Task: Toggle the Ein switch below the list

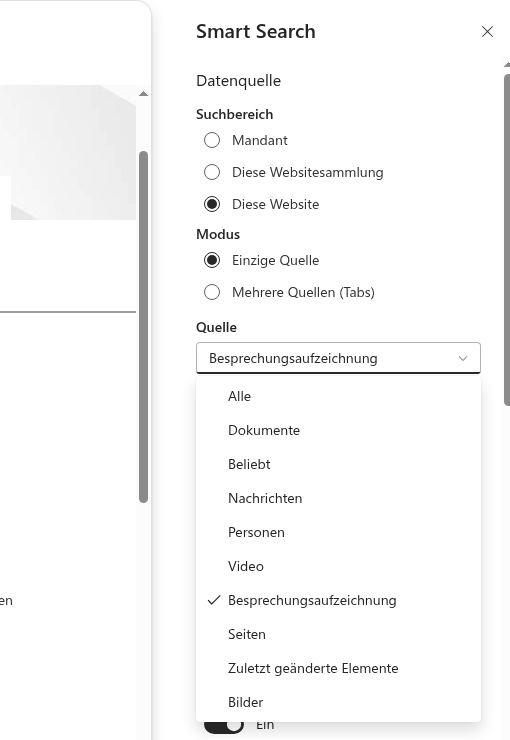Action: point(224,726)
